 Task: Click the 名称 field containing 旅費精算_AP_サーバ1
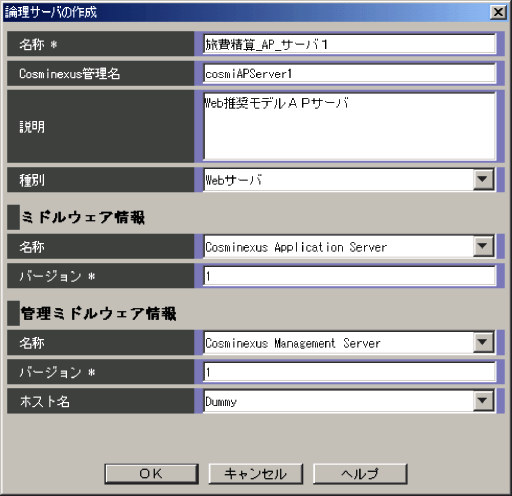coord(349,44)
